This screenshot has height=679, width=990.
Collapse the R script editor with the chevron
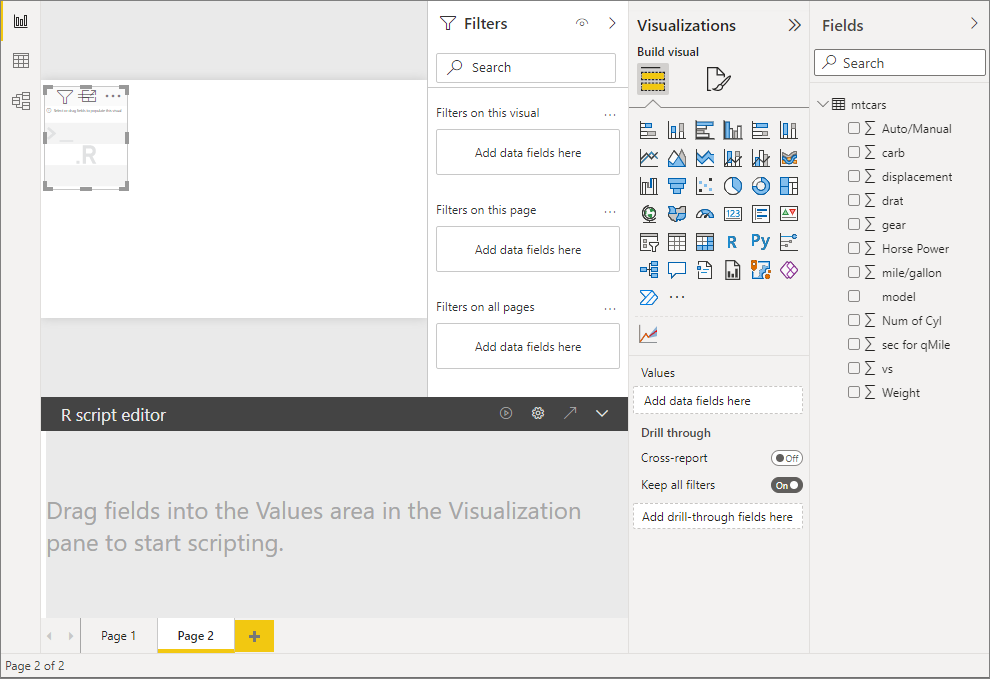(601, 413)
